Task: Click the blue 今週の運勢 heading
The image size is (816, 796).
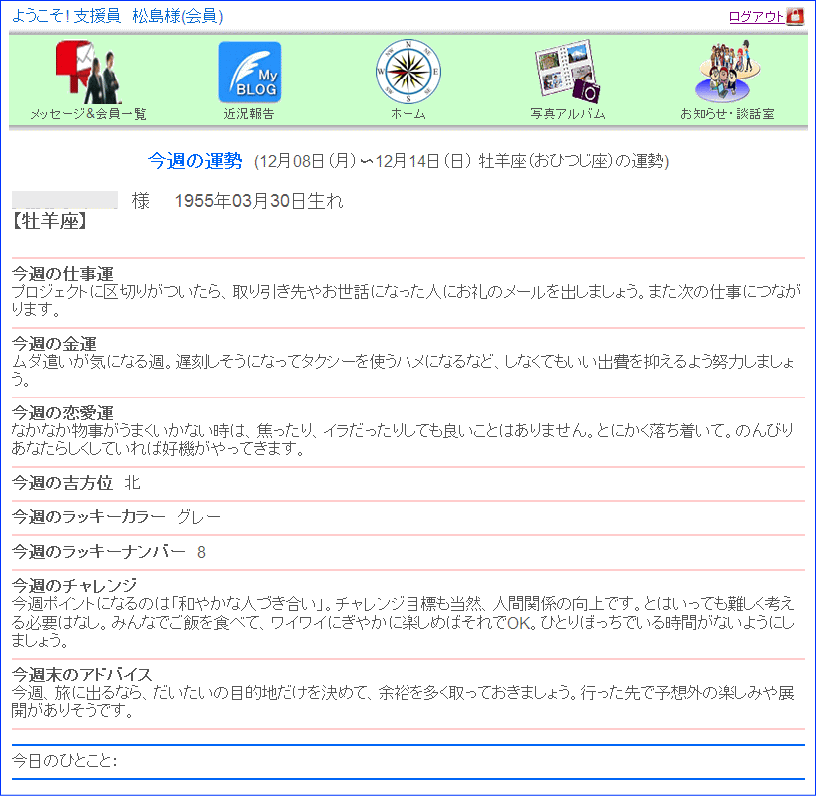Action: [x=195, y=160]
